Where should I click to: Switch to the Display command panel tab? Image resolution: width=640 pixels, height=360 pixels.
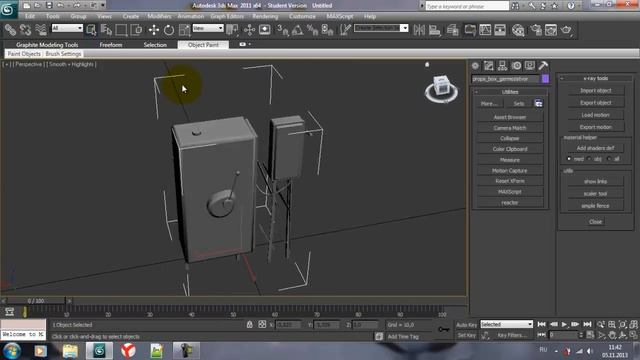click(530, 66)
